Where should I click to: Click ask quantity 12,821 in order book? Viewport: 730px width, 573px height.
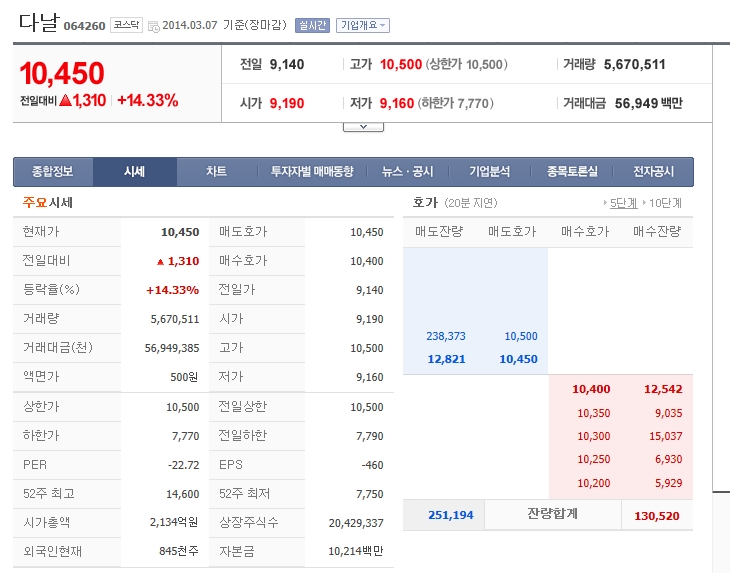(x=446, y=359)
